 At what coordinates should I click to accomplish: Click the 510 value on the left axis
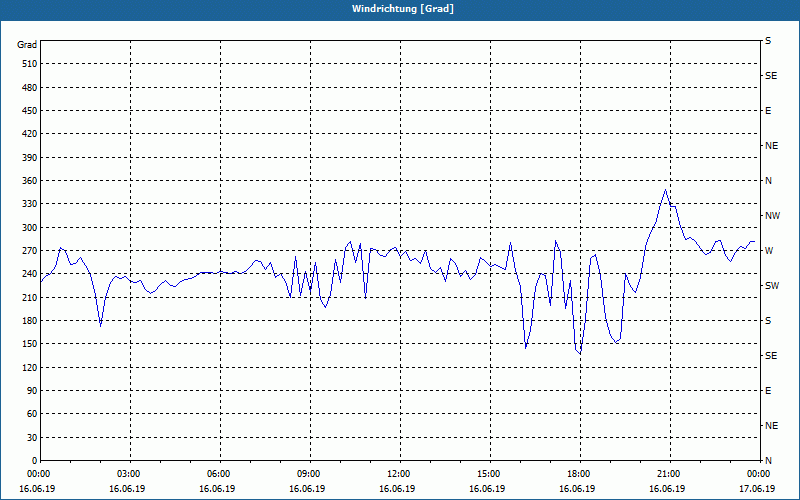(x=30, y=64)
